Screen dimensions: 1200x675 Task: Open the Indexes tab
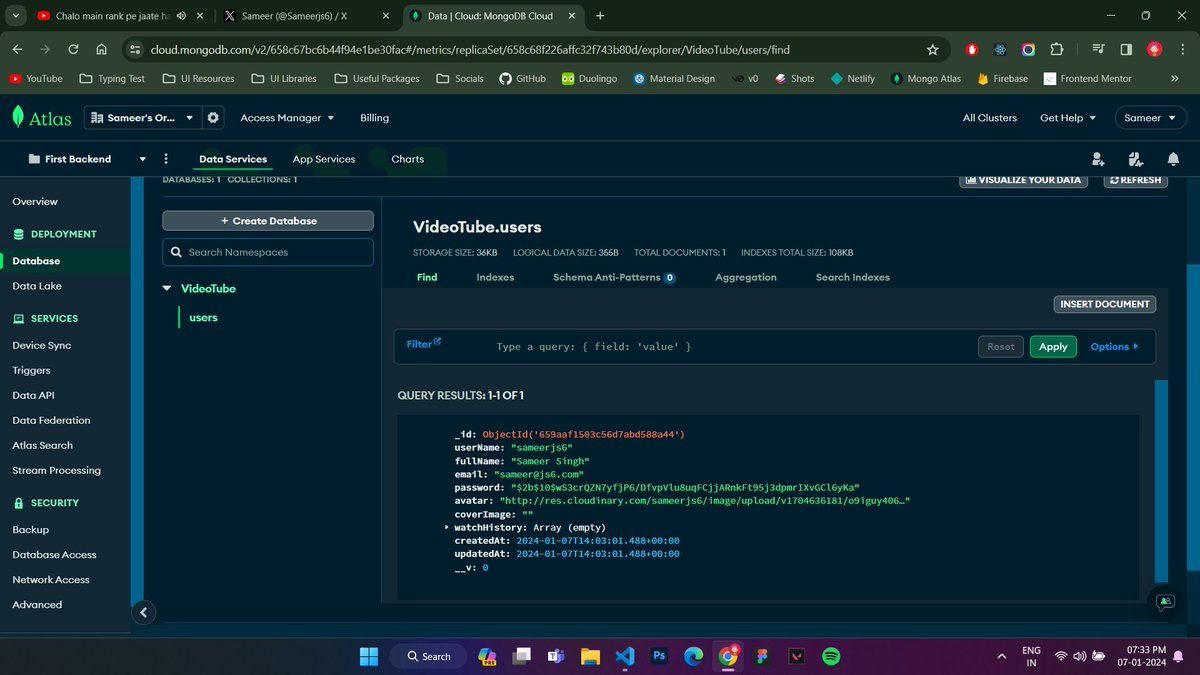coord(495,277)
